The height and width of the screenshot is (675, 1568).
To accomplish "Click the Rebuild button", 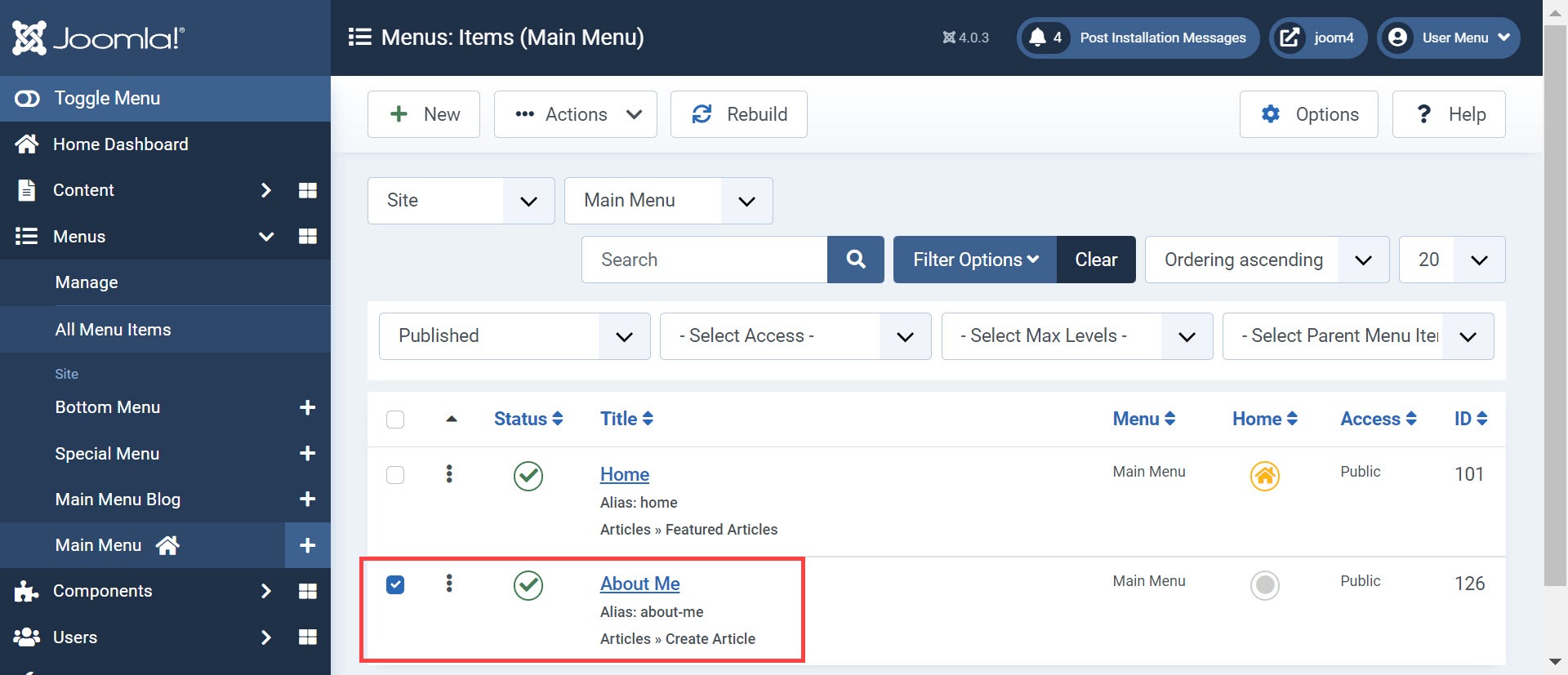I will pos(738,114).
